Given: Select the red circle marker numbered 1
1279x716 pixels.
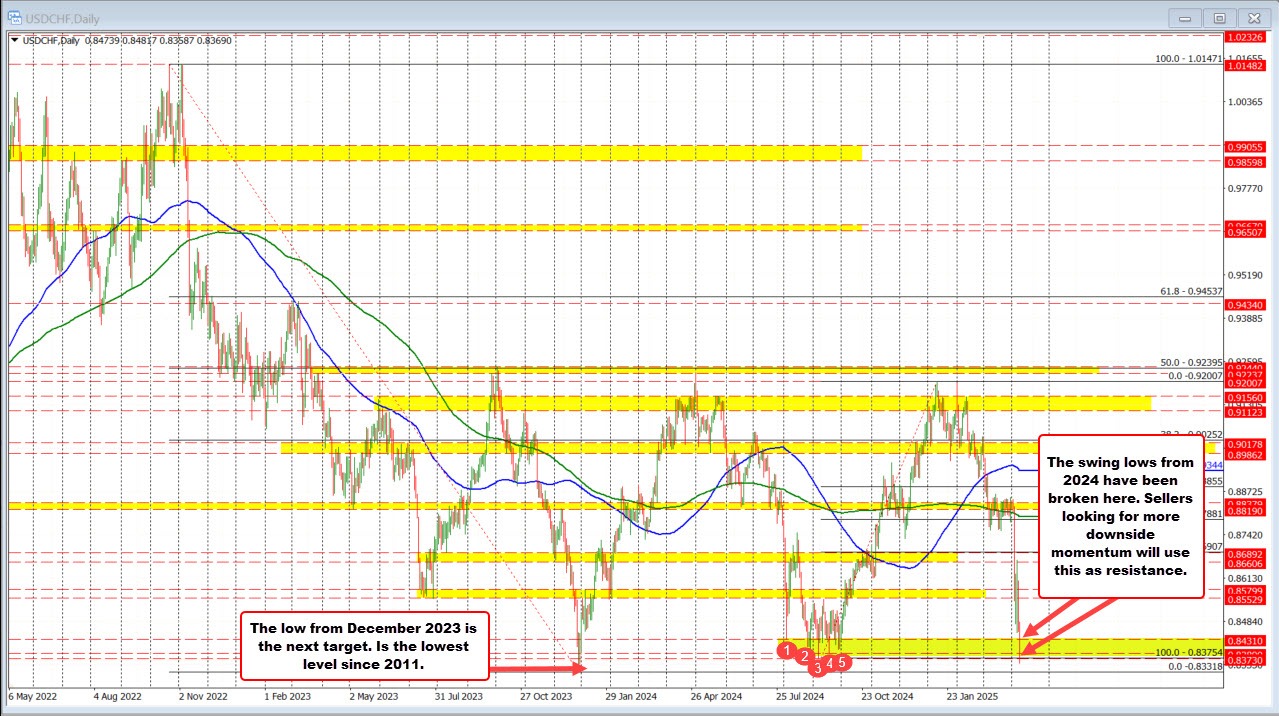Looking at the screenshot, I should (788, 651).
